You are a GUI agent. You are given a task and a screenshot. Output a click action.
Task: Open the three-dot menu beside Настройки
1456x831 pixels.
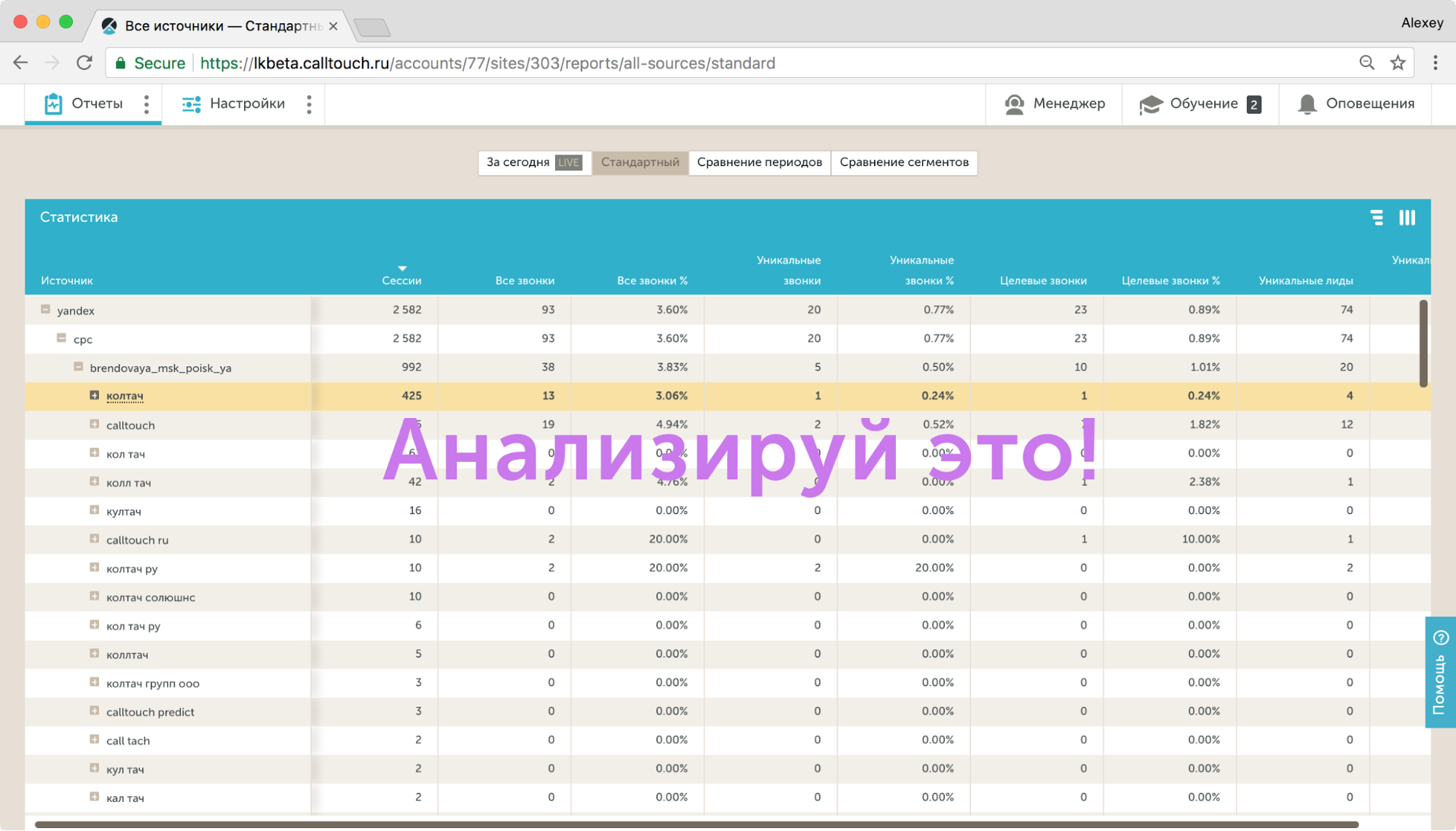pos(309,104)
